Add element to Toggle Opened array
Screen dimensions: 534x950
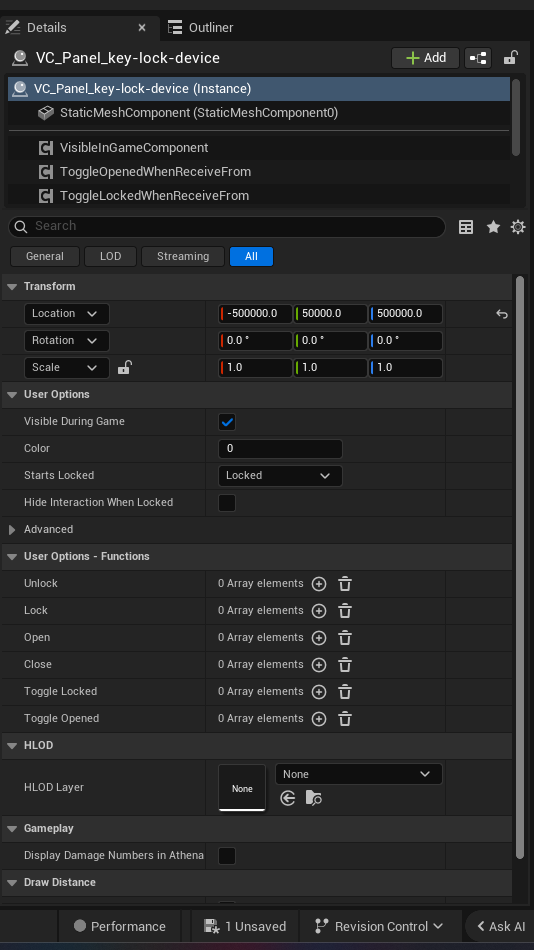[319, 719]
